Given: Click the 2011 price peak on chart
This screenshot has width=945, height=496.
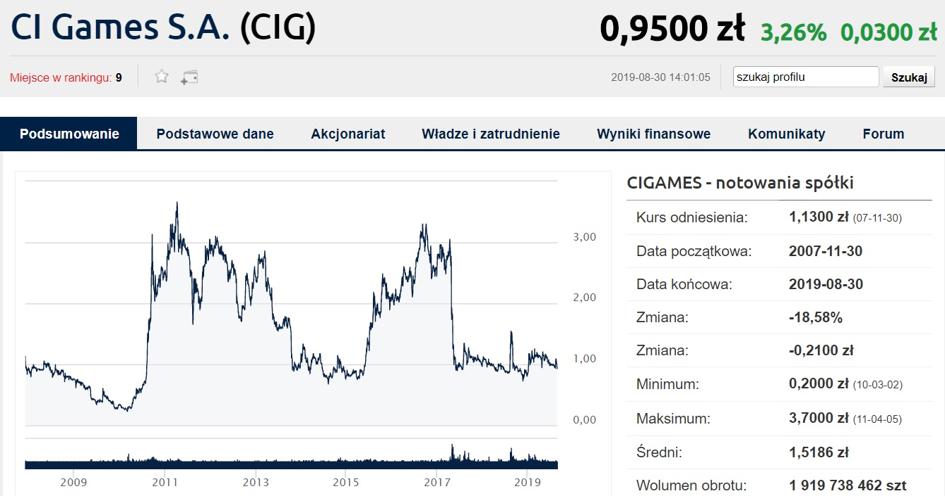Looking at the screenshot, I should click(x=176, y=204).
